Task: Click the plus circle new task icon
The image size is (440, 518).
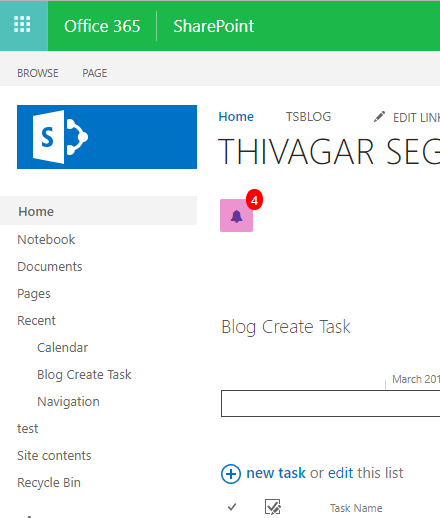Action: pyautogui.click(x=231, y=474)
